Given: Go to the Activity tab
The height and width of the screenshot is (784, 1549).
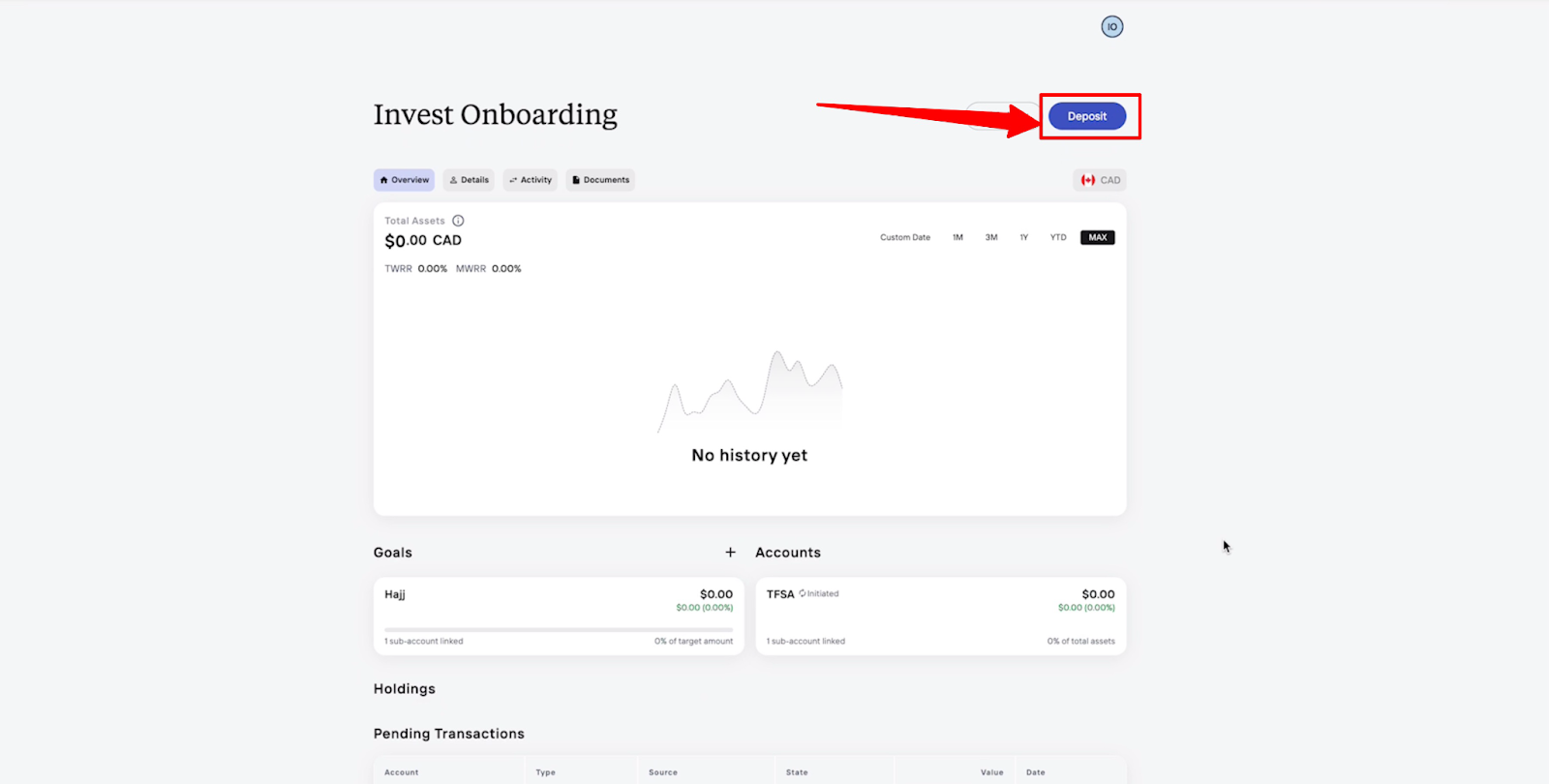Looking at the screenshot, I should 530,180.
